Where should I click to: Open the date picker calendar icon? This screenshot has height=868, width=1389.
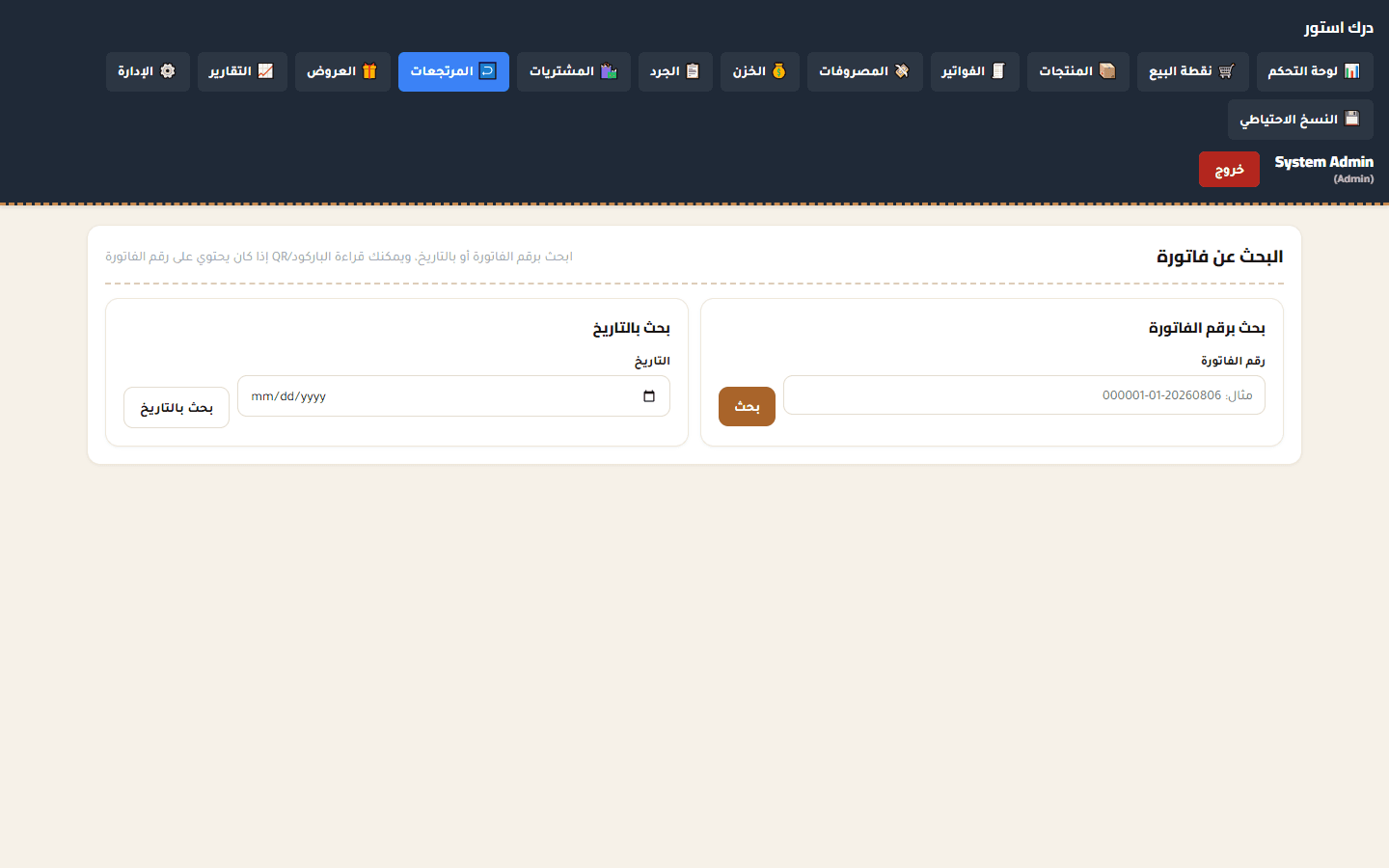[x=649, y=396]
